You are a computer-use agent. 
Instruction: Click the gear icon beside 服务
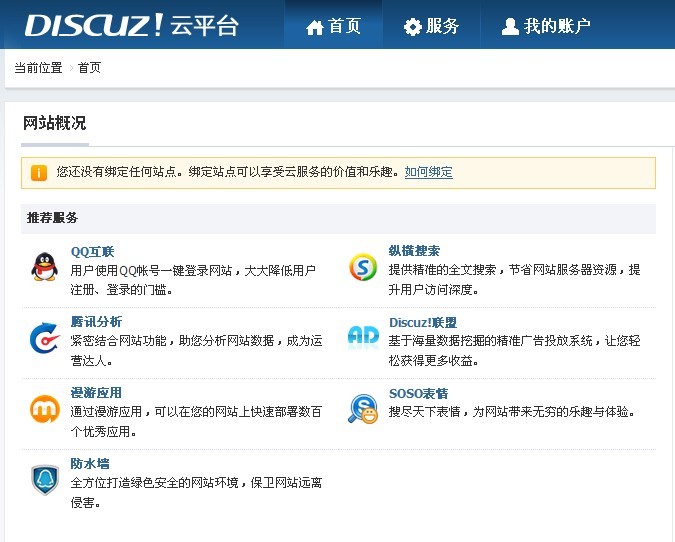click(413, 27)
